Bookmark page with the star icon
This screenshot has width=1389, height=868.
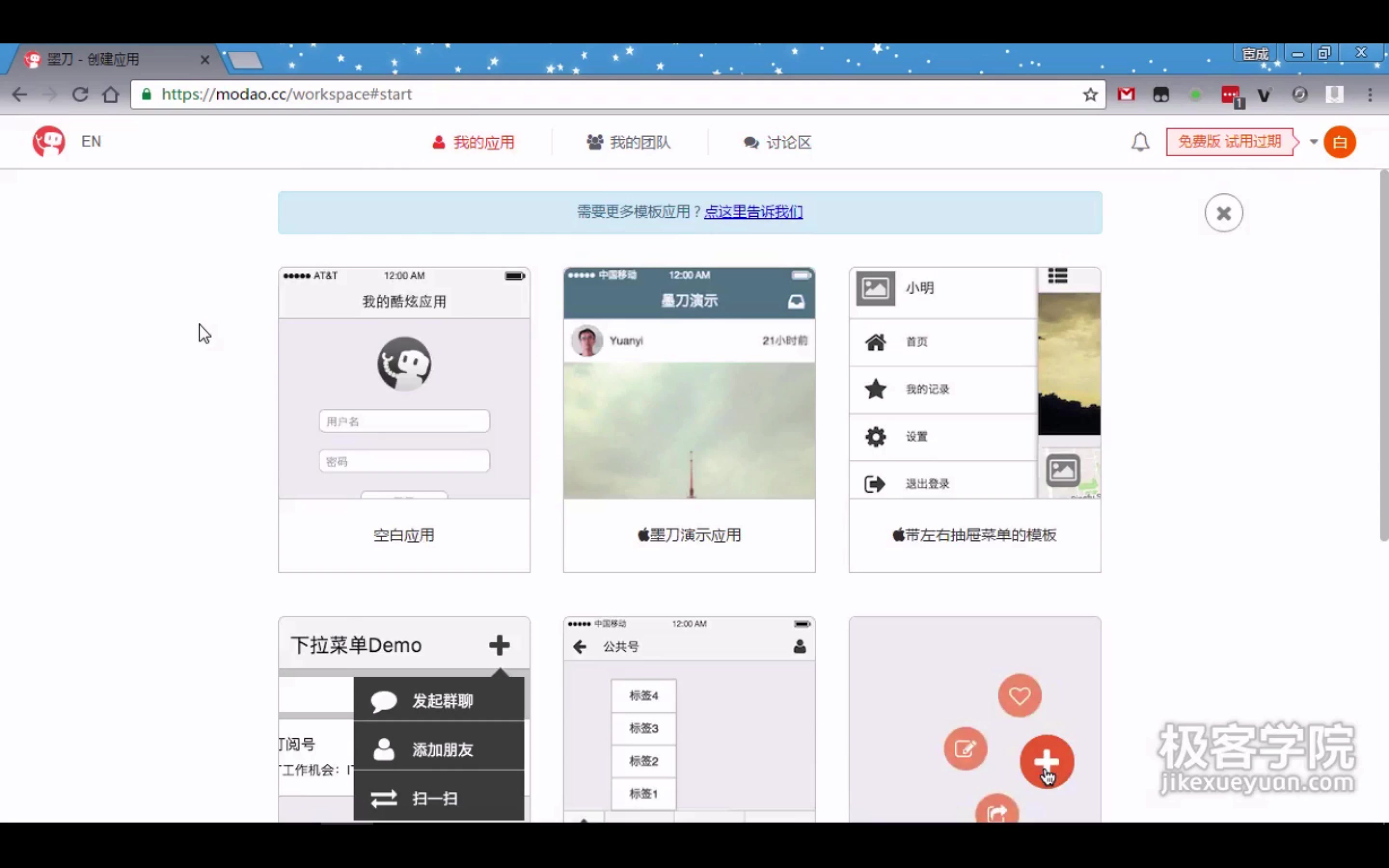1090,95
